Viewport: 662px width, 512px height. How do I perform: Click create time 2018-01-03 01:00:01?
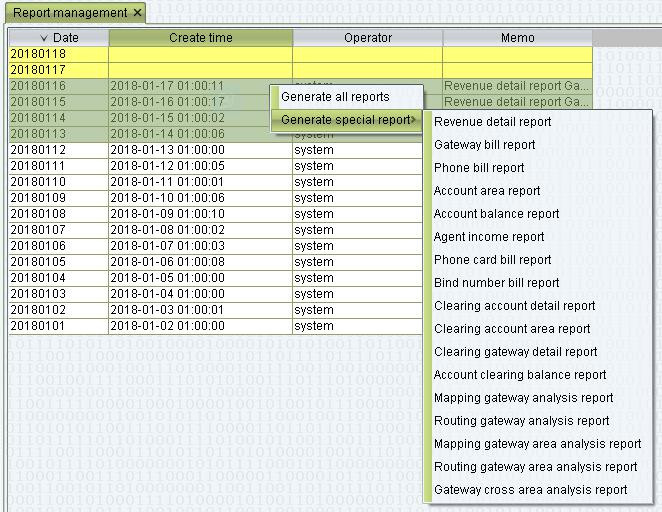201,311
